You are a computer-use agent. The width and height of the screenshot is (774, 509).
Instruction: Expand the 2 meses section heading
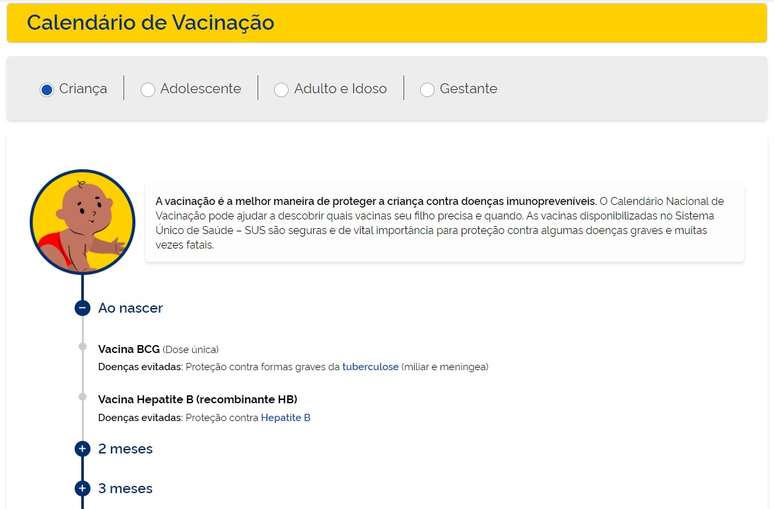125,449
